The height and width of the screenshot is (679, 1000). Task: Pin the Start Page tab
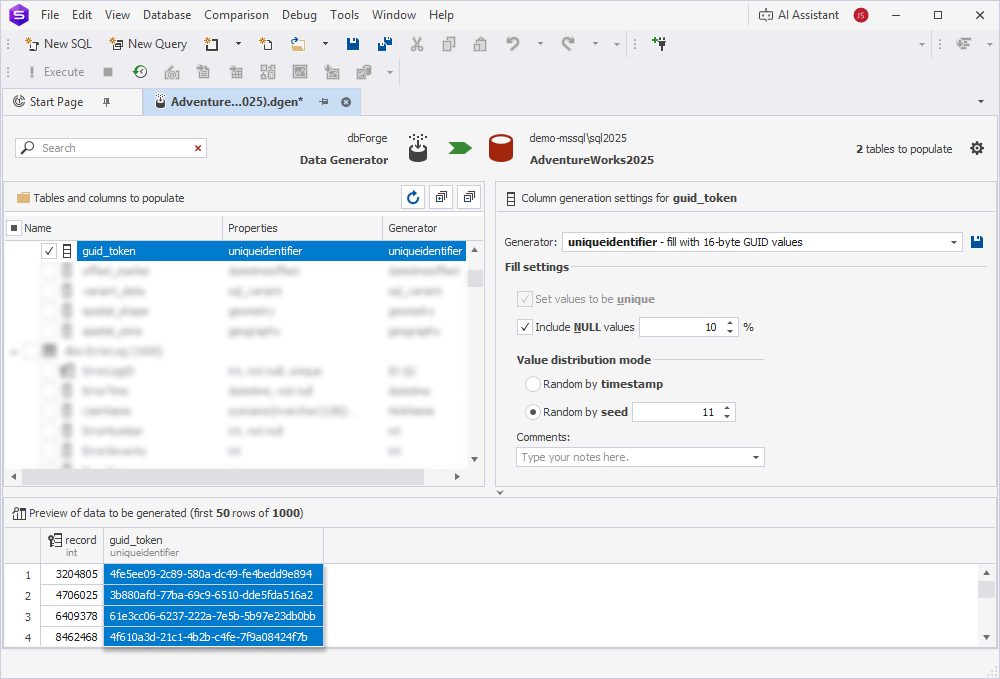107,102
